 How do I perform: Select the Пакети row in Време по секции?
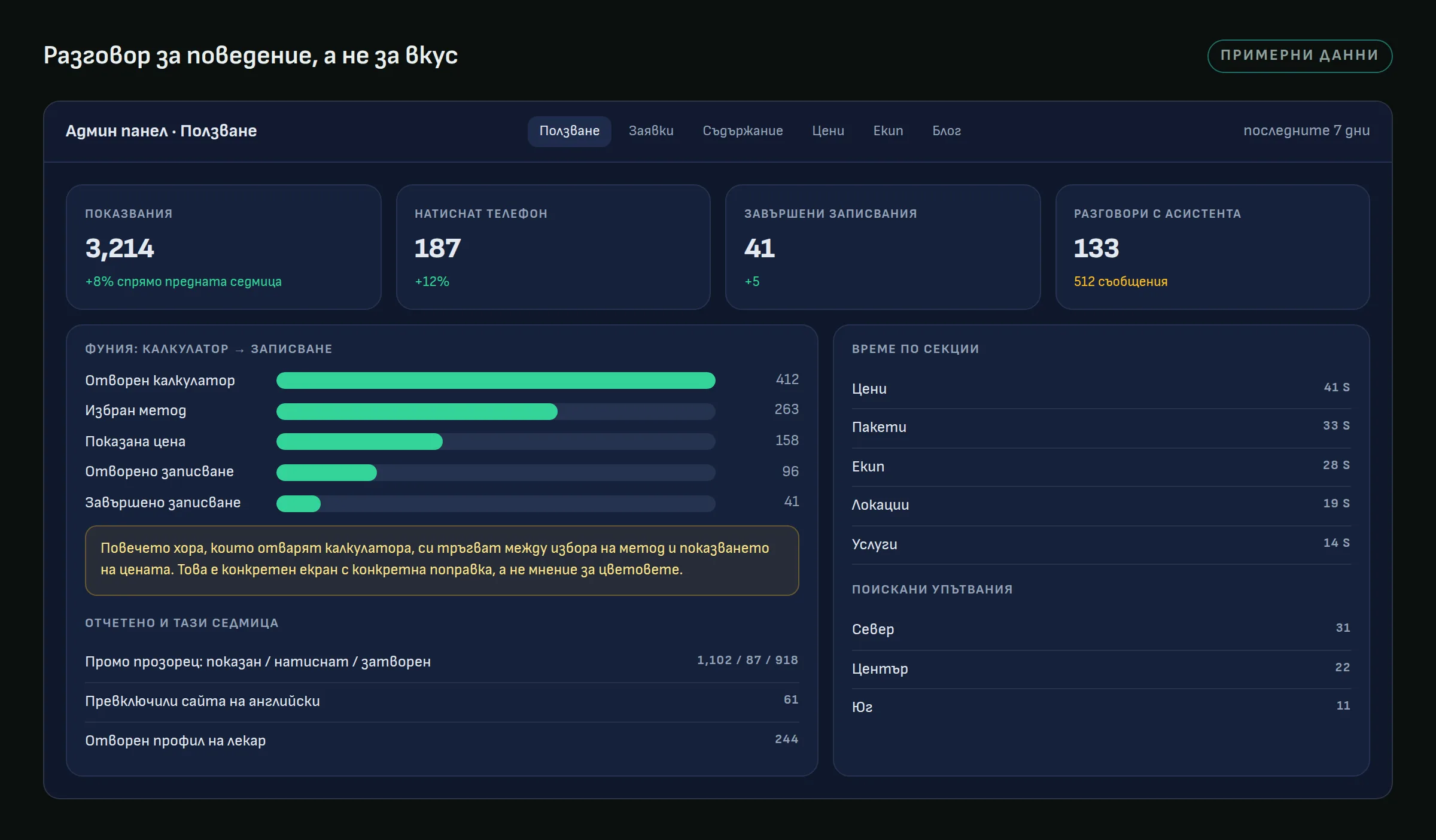pyautogui.click(x=1101, y=427)
